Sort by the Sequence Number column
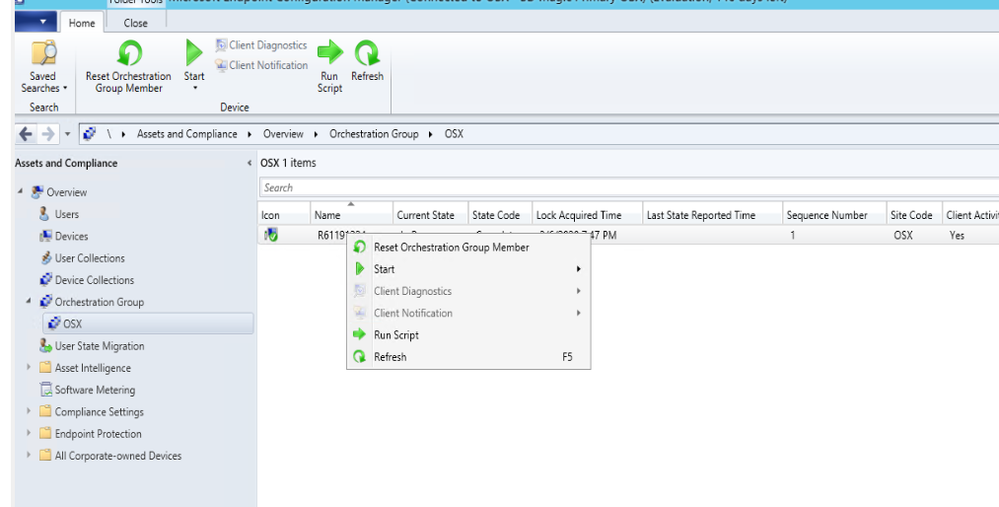 [x=835, y=215]
